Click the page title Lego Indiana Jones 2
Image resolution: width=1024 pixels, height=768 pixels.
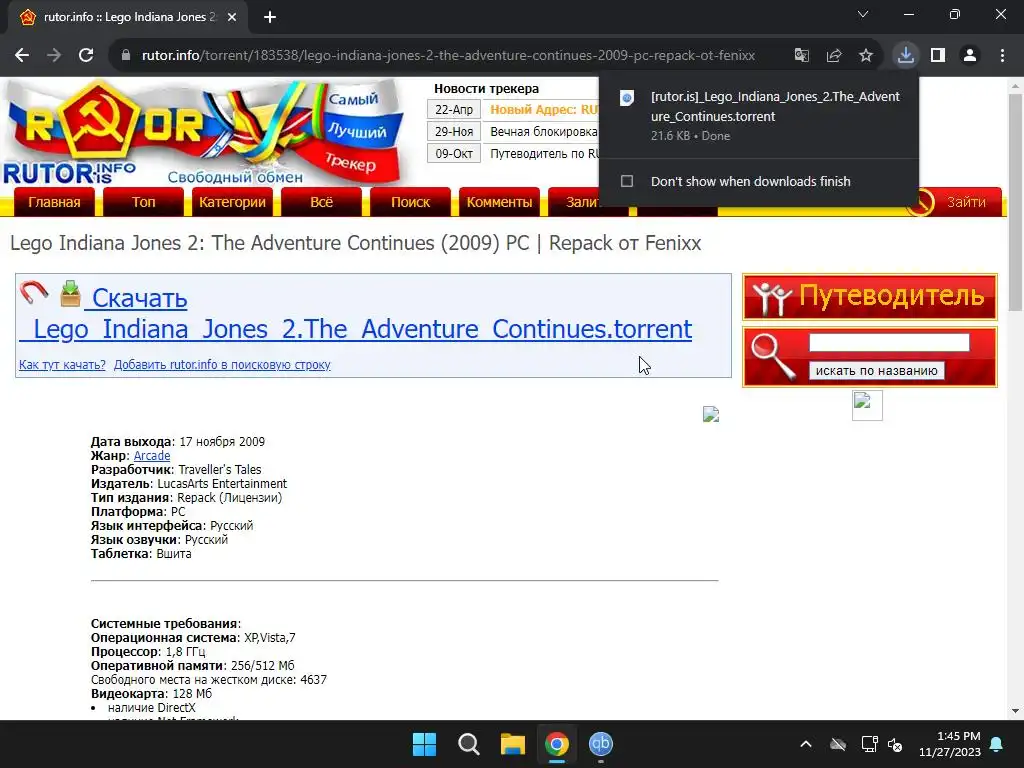coord(355,243)
